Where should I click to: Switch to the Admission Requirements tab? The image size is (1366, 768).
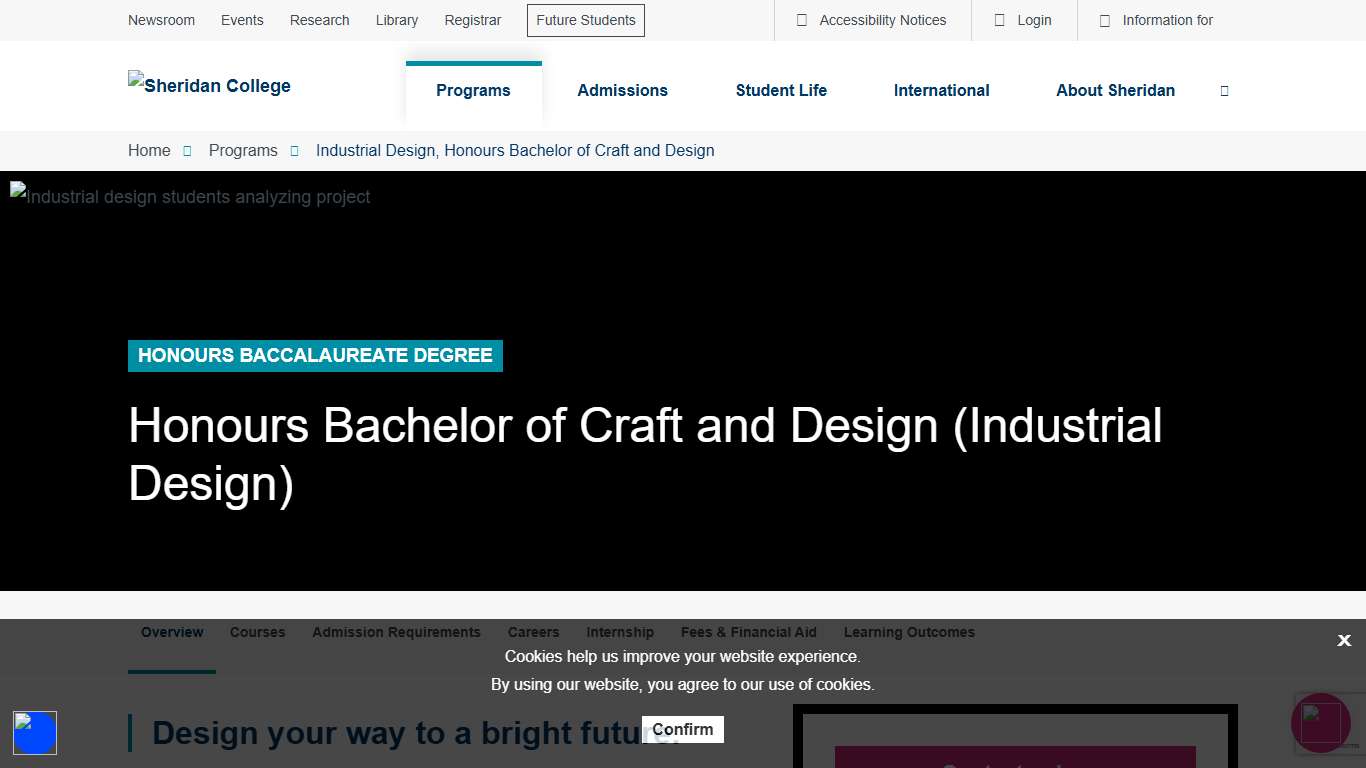395,632
